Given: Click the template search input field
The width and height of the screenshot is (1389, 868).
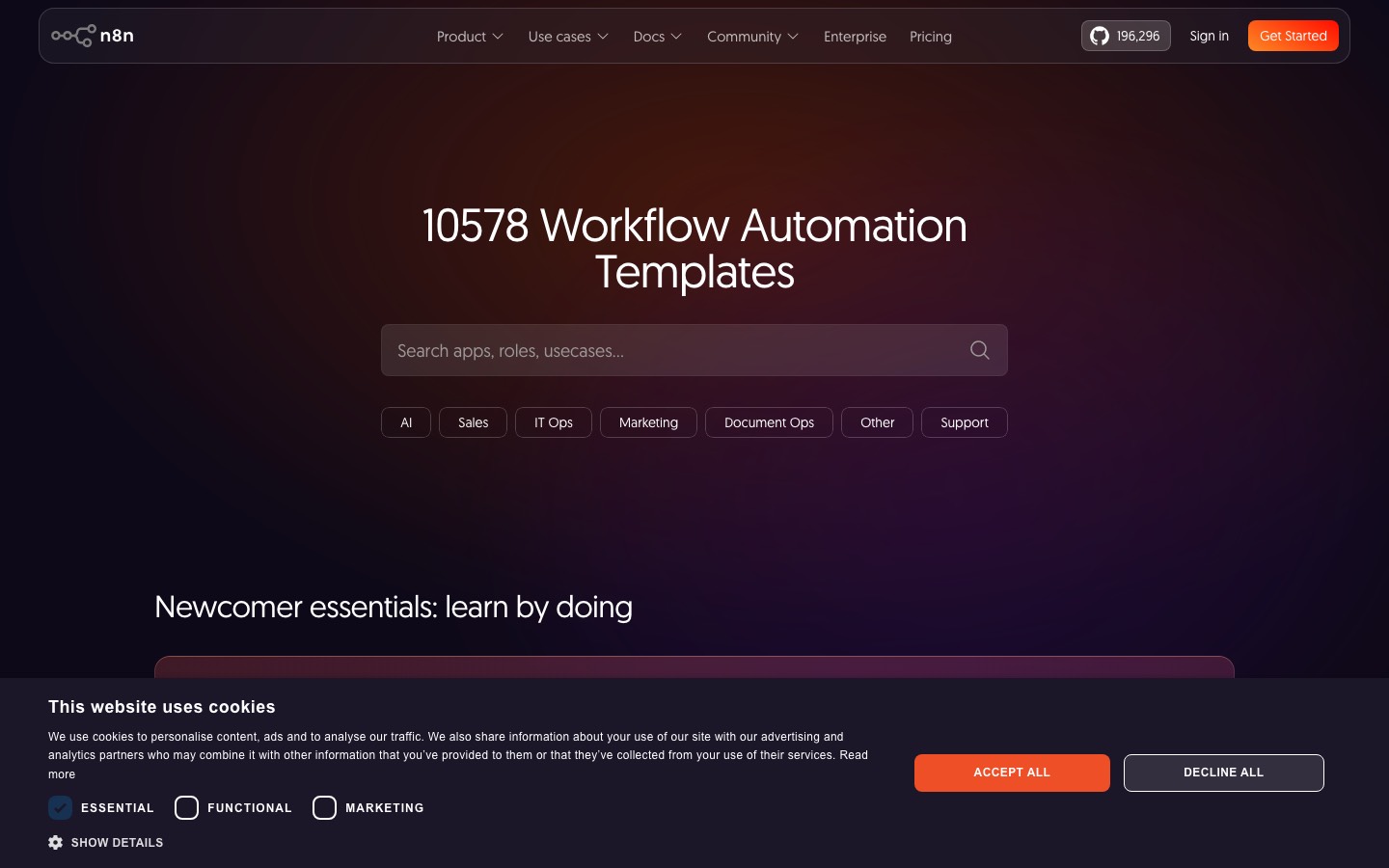Looking at the screenshot, I should [694, 350].
